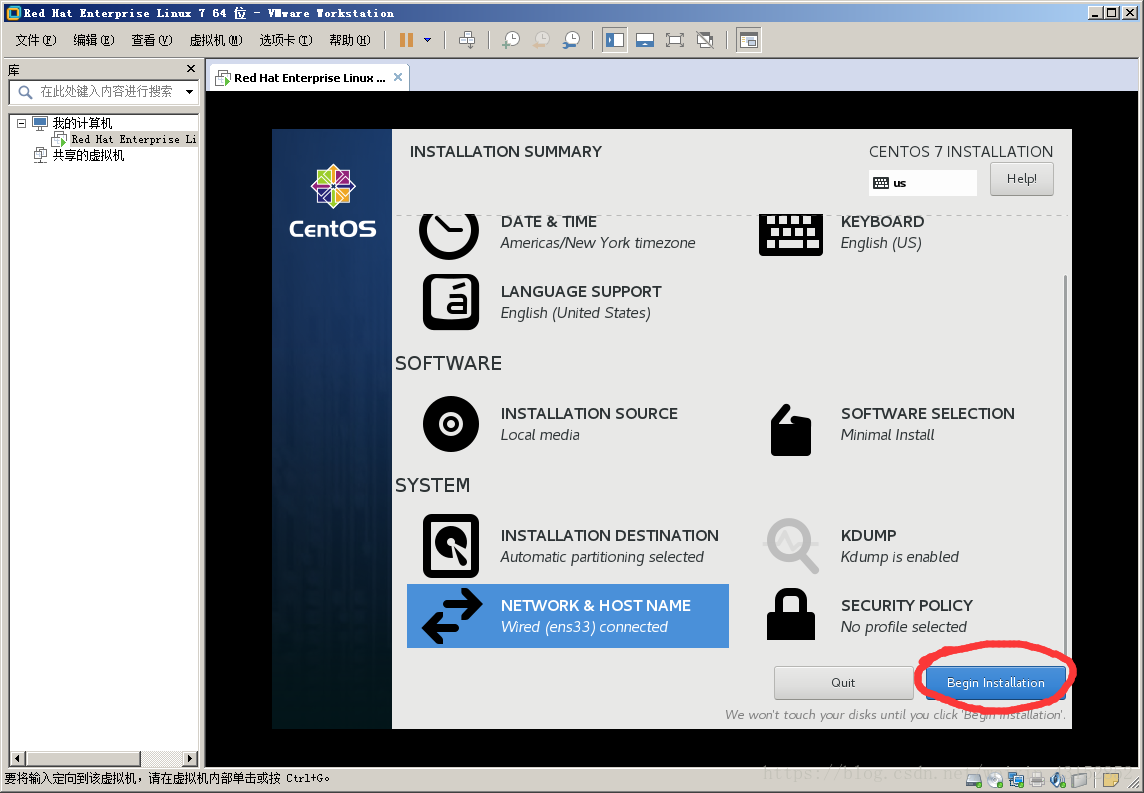
Task: Select 共享的虚拟机 in the library tree
Action: coord(88,155)
